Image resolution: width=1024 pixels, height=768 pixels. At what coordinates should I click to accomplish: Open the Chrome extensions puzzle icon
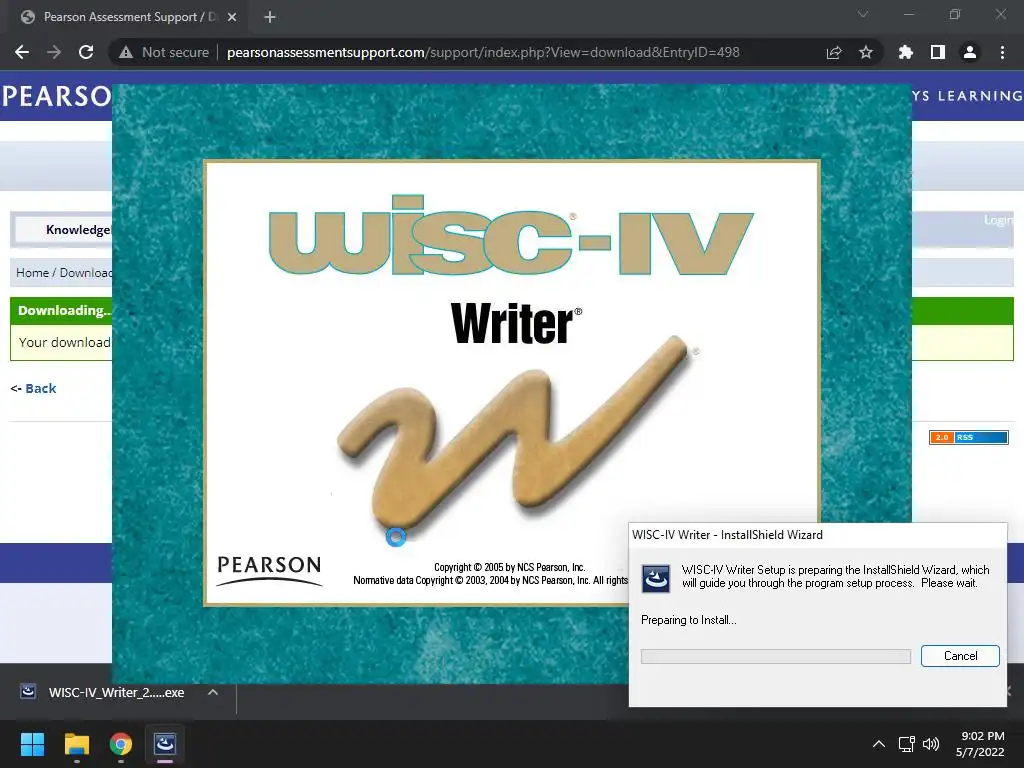[x=905, y=52]
